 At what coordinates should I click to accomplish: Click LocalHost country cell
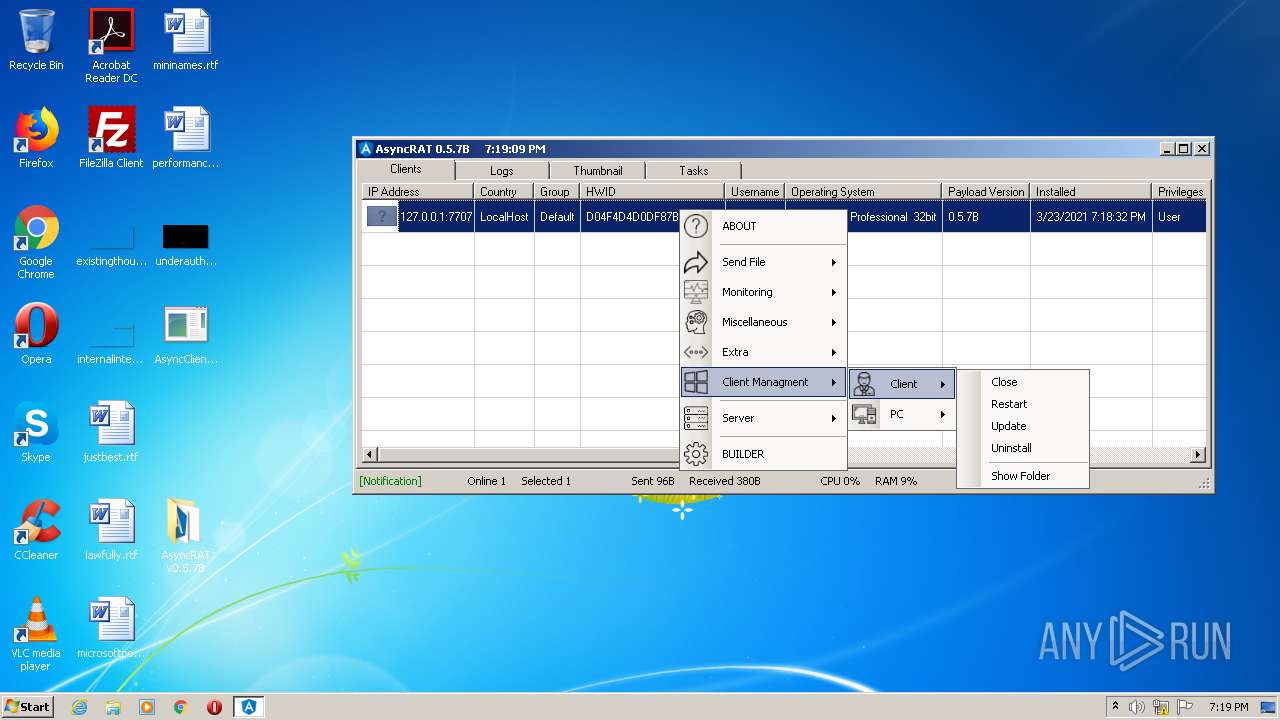504,217
